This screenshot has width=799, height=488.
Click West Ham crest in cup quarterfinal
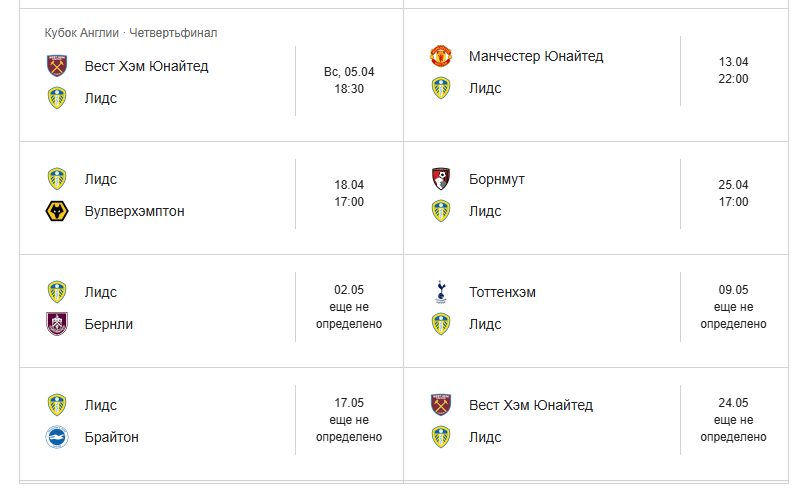[x=57, y=66]
